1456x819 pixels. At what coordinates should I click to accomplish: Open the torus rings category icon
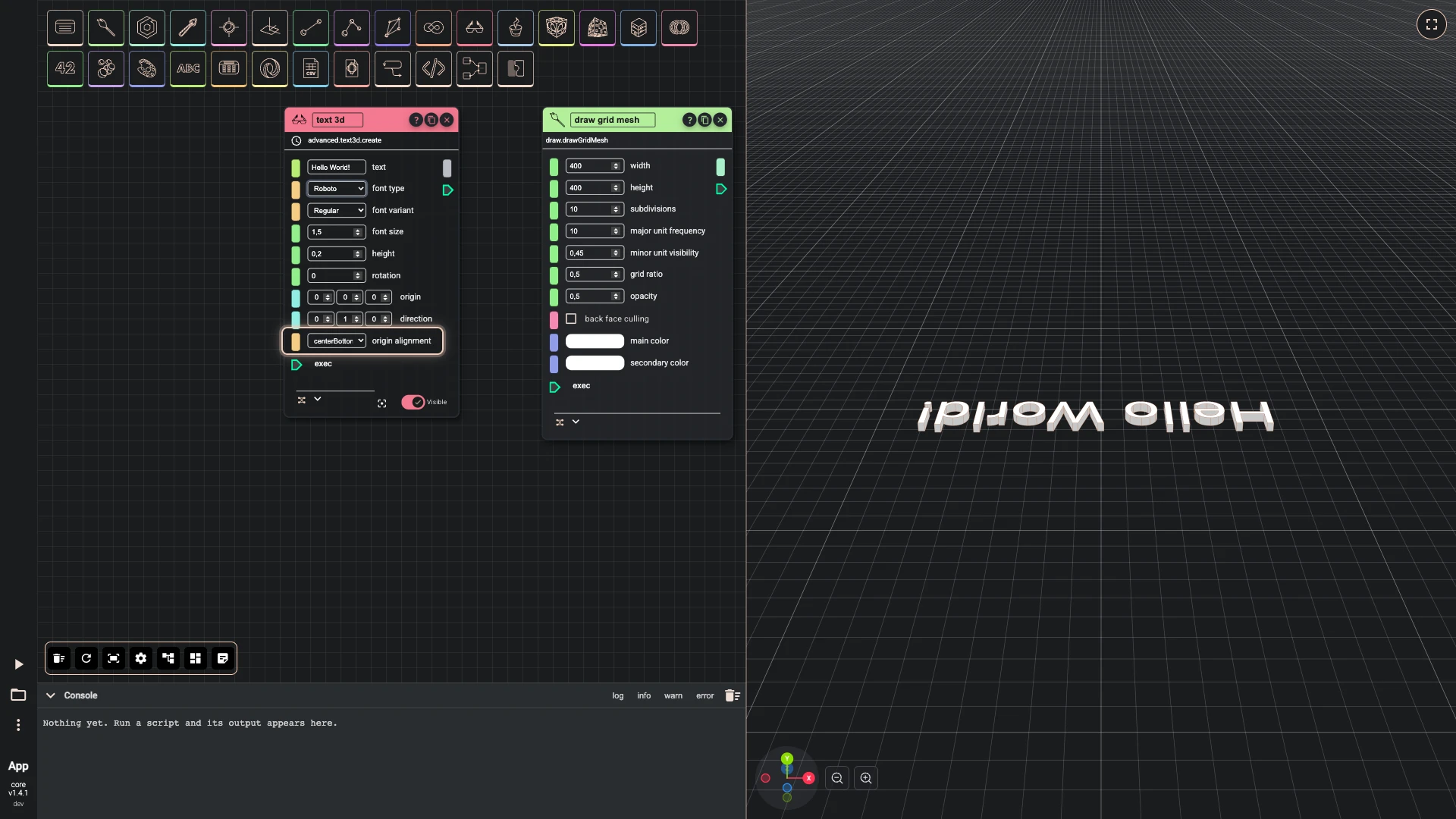(x=679, y=28)
